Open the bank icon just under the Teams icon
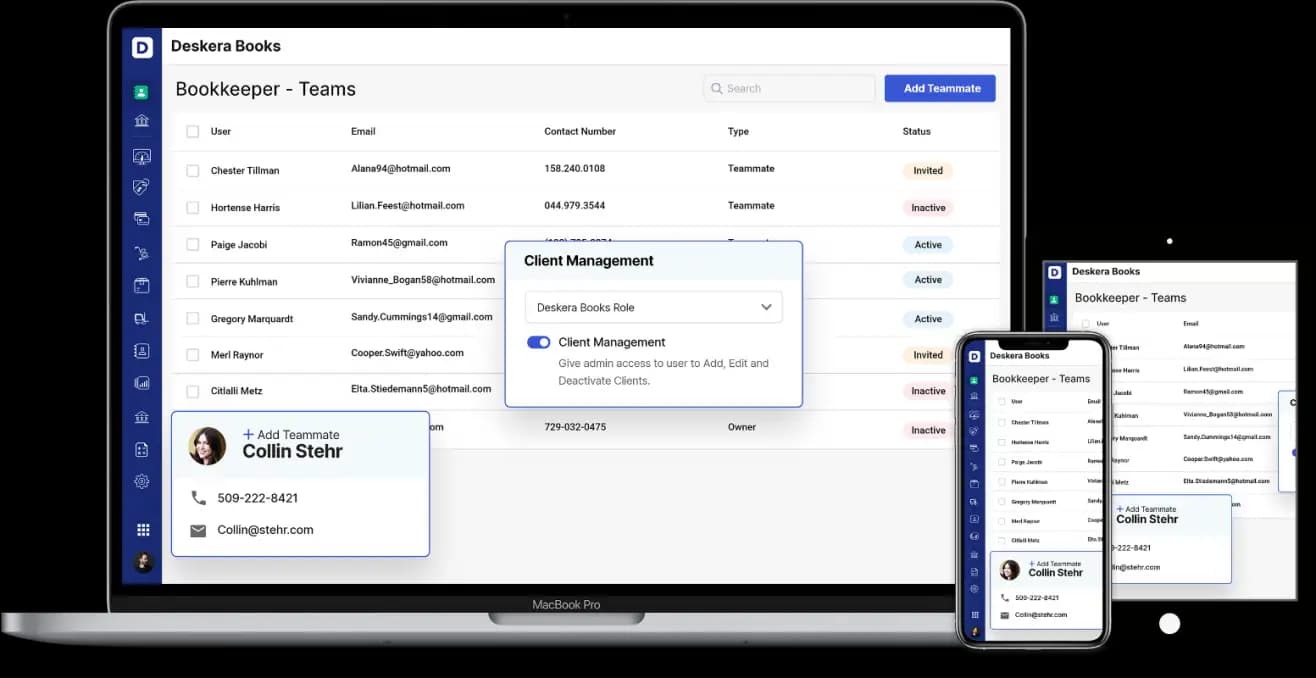Image resolution: width=1316 pixels, height=678 pixels. (x=141, y=121)
